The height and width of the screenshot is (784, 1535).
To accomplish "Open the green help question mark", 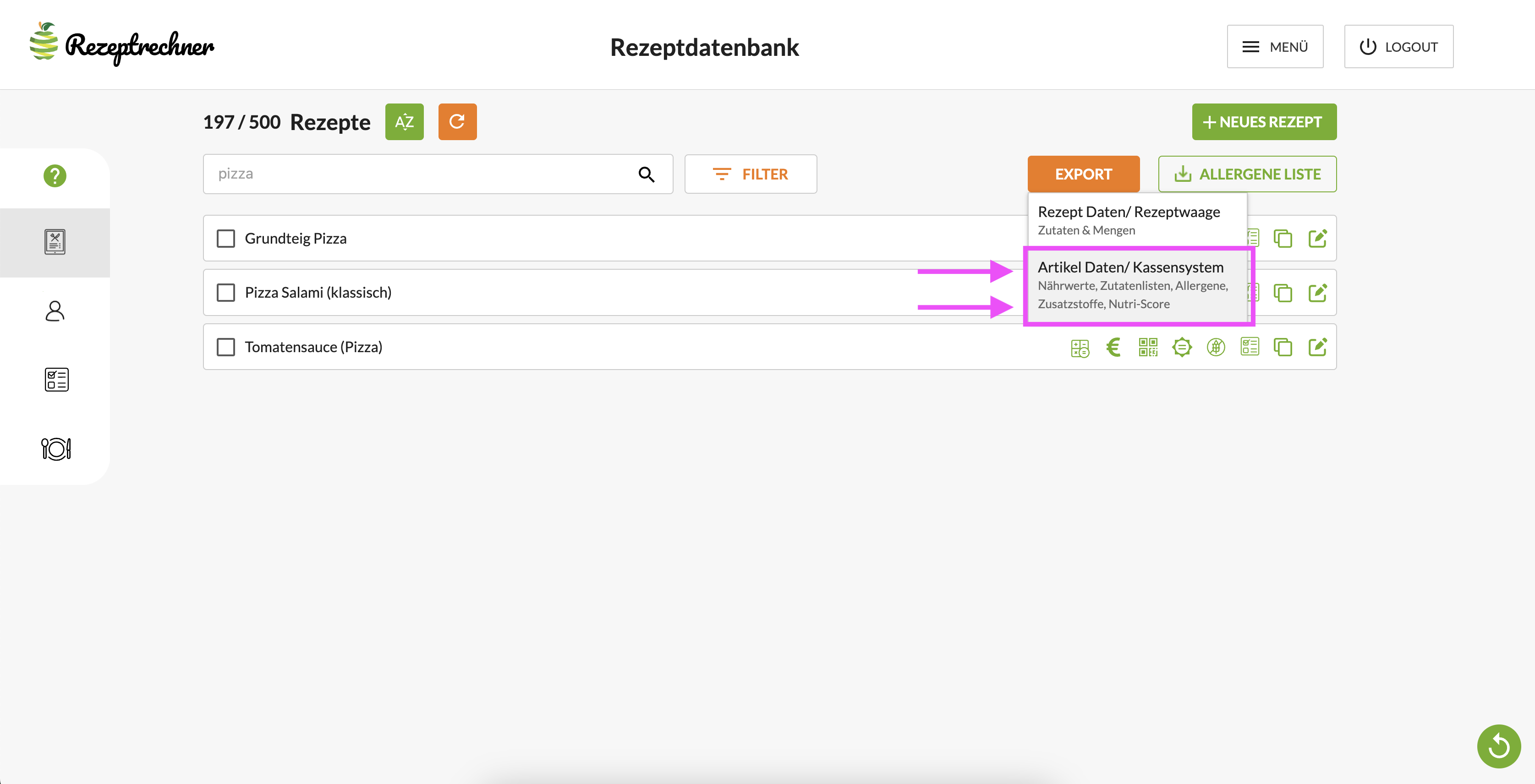I will click(55, 176).
